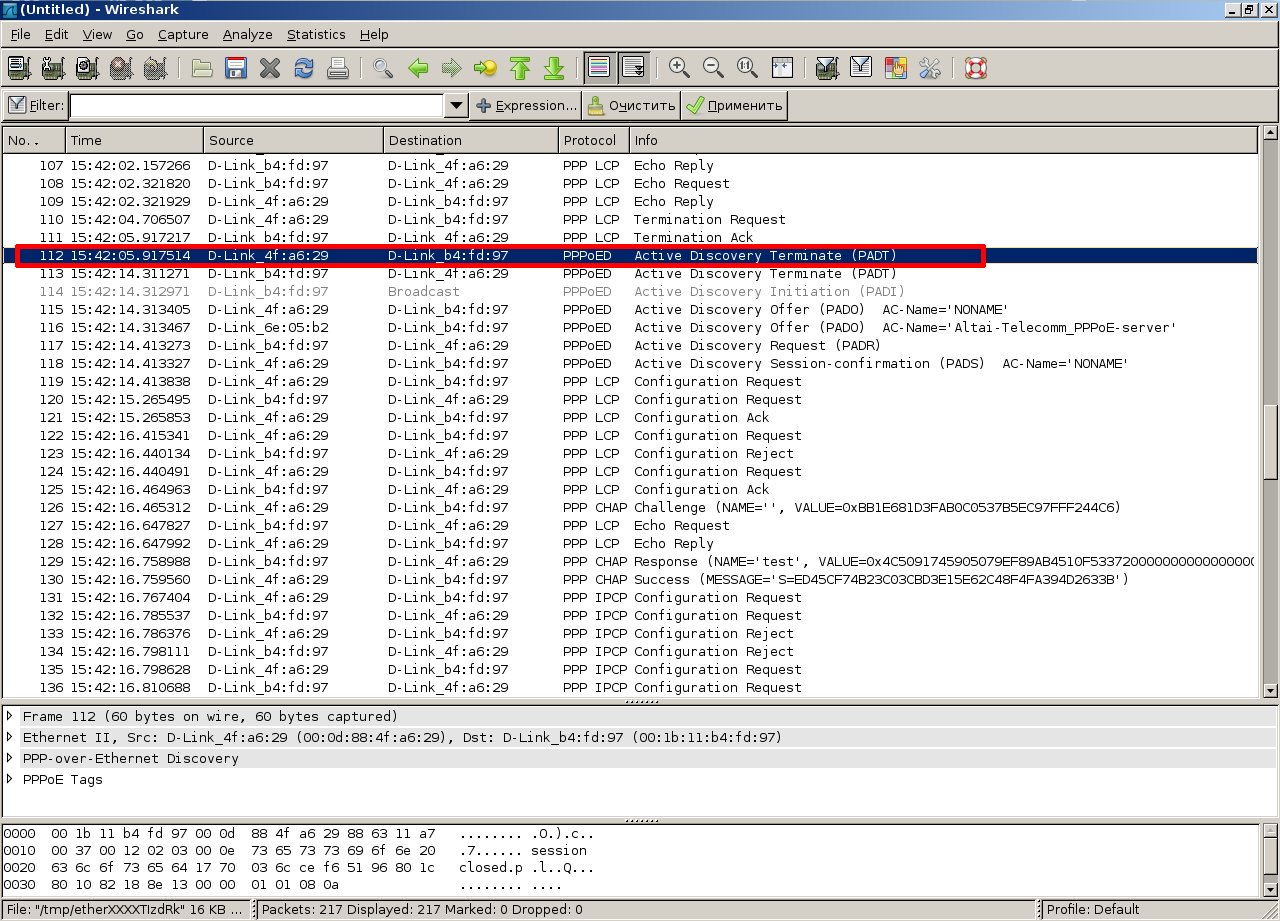Open the coloring rules icon
Image resolution: width=1280 pixels, height=921 pixels.
click(x=895, y=68)
